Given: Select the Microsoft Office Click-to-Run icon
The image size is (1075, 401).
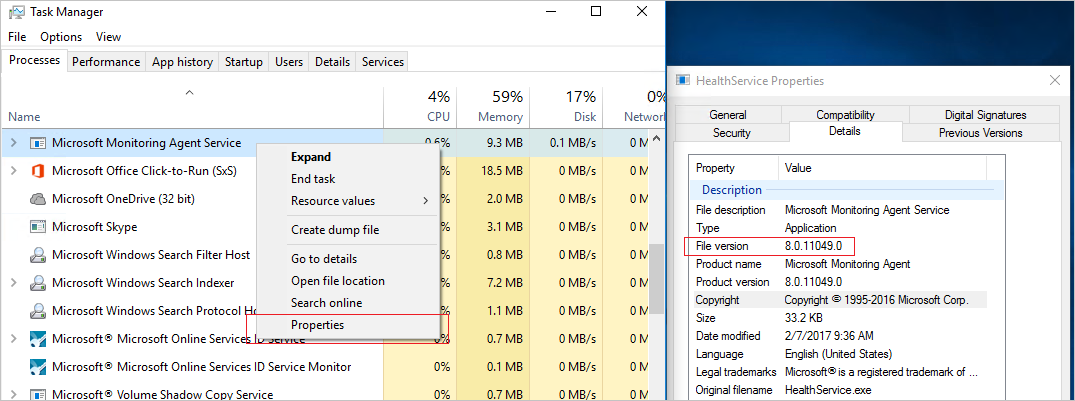Looking at the screenshot, I should coord(38,171).
